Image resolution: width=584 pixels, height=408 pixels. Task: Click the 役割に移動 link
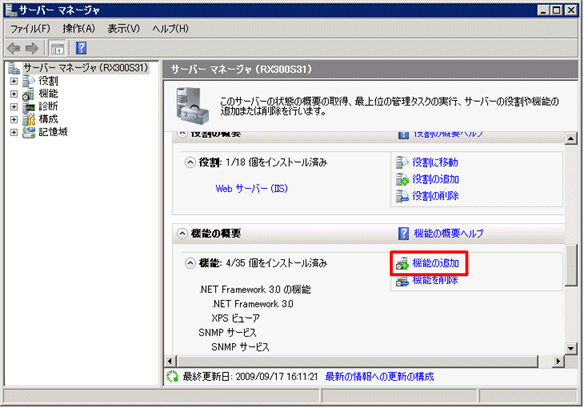click(435, 162)
